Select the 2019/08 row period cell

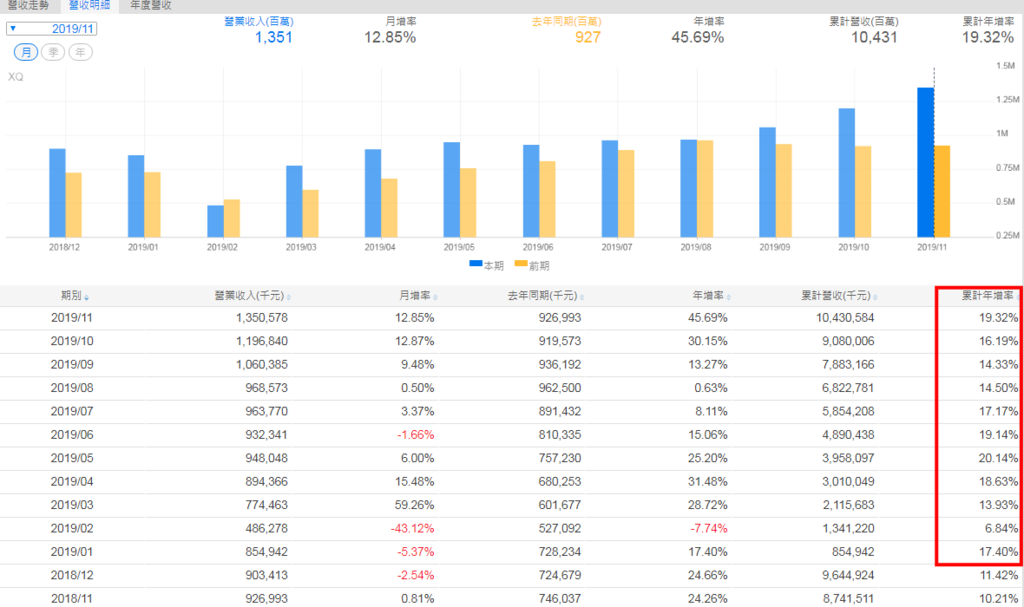tap(72, 388)
